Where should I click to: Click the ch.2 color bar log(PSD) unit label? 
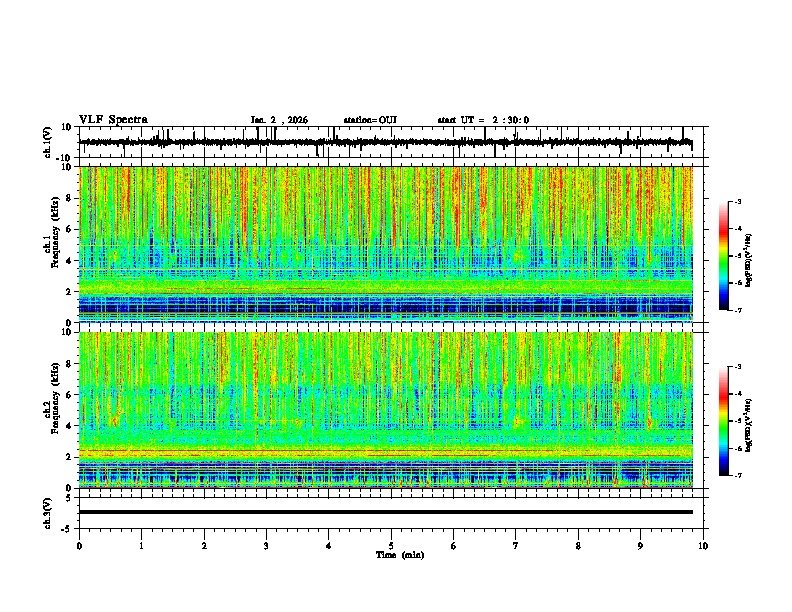click(749, 425)
